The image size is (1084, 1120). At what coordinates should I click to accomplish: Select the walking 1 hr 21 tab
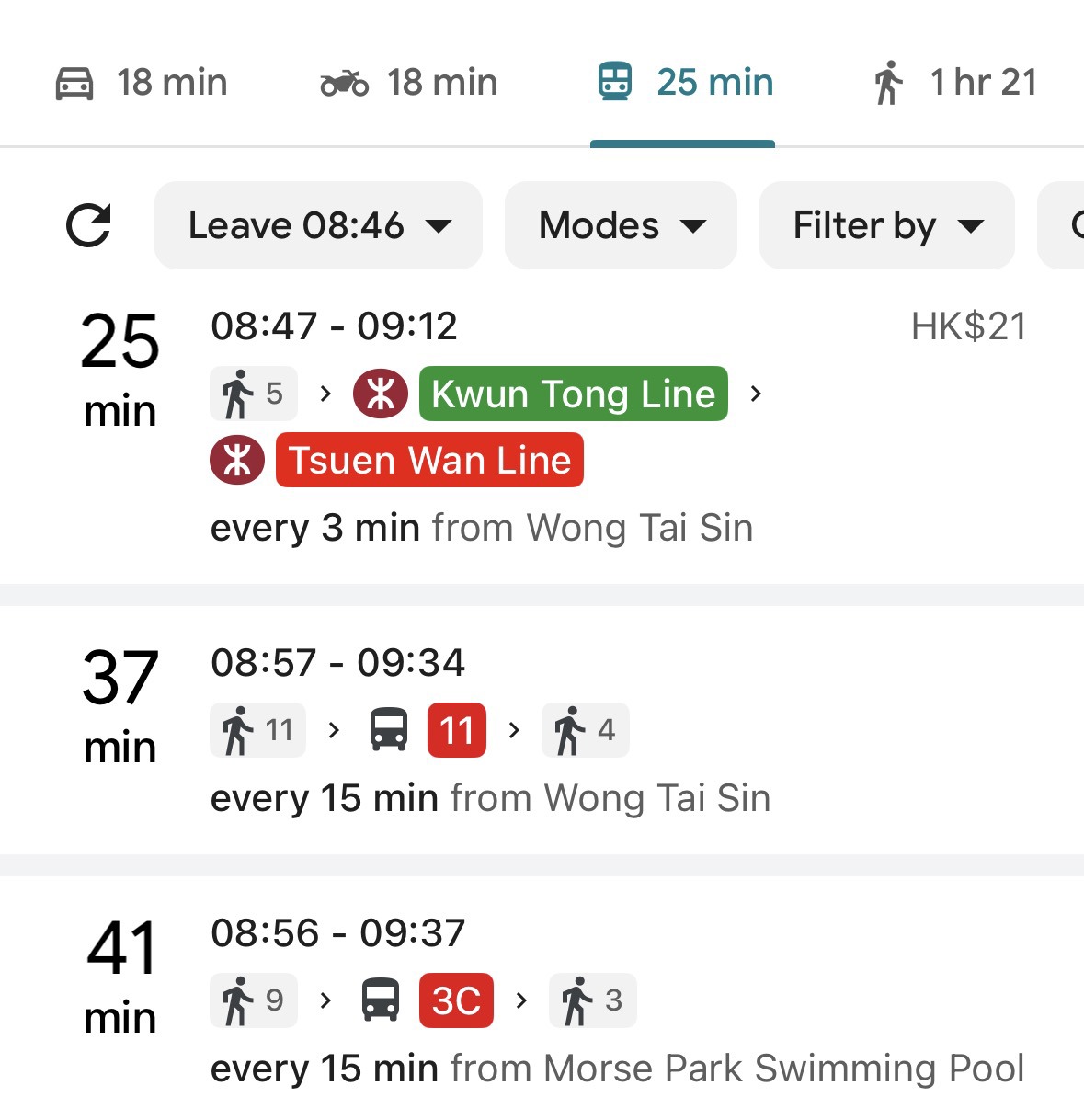coord(955,83)
